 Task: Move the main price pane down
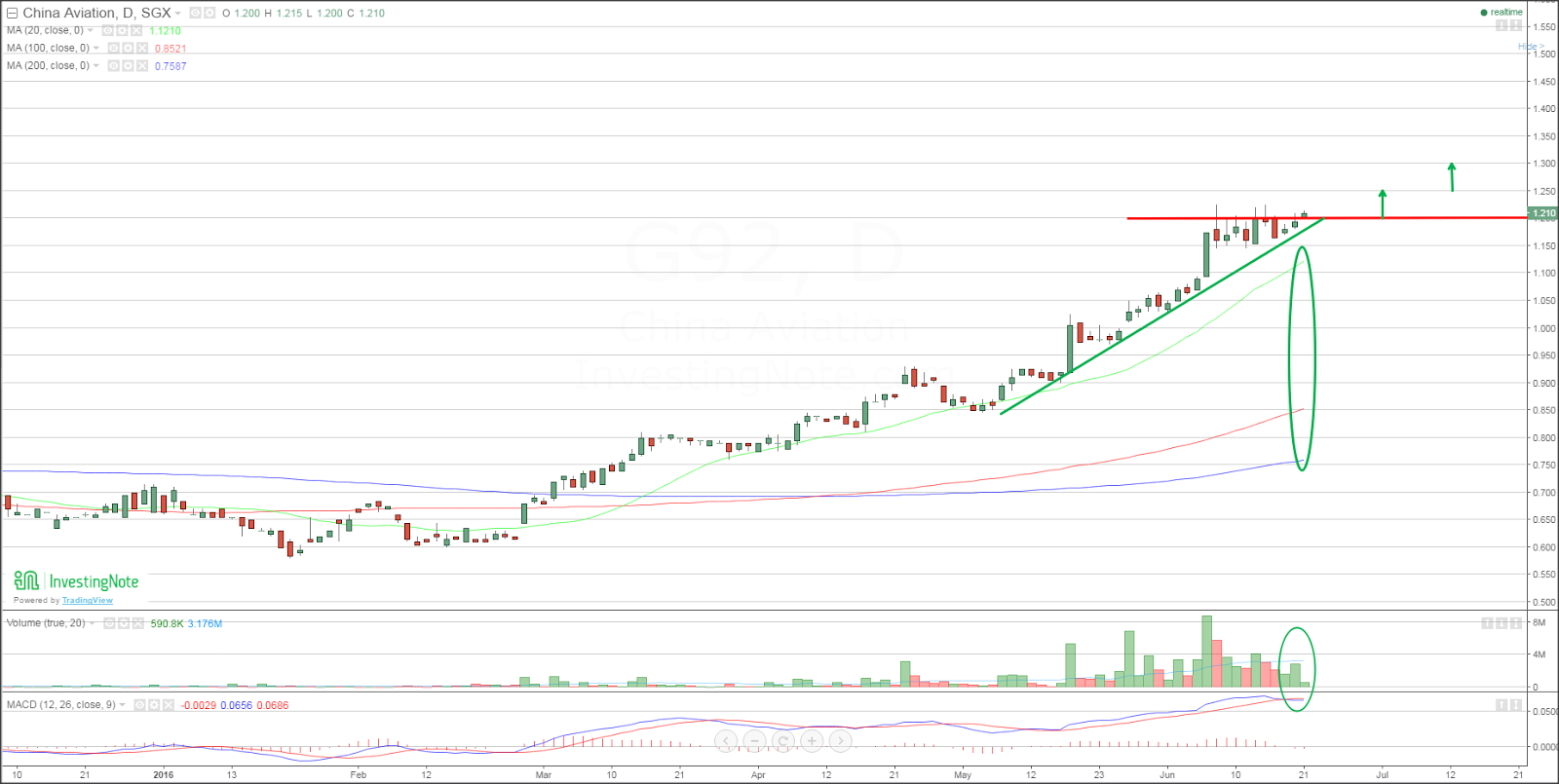tap(1502, 25)
